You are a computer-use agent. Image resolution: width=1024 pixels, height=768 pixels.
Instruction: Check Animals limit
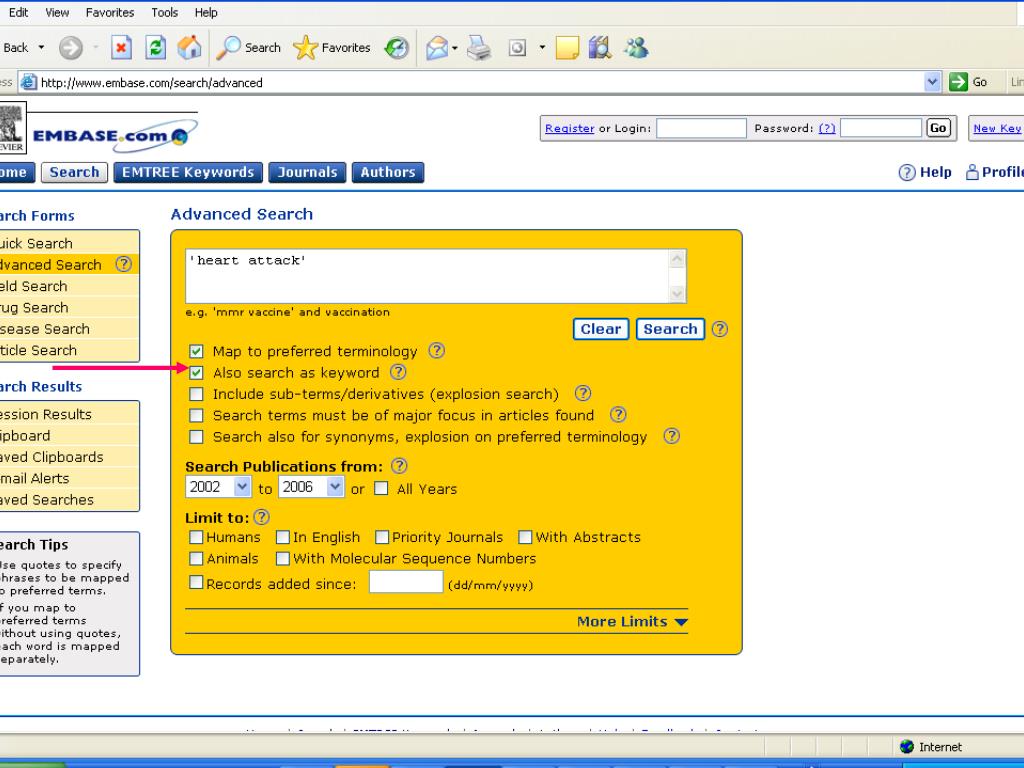[x=196, y=558]
